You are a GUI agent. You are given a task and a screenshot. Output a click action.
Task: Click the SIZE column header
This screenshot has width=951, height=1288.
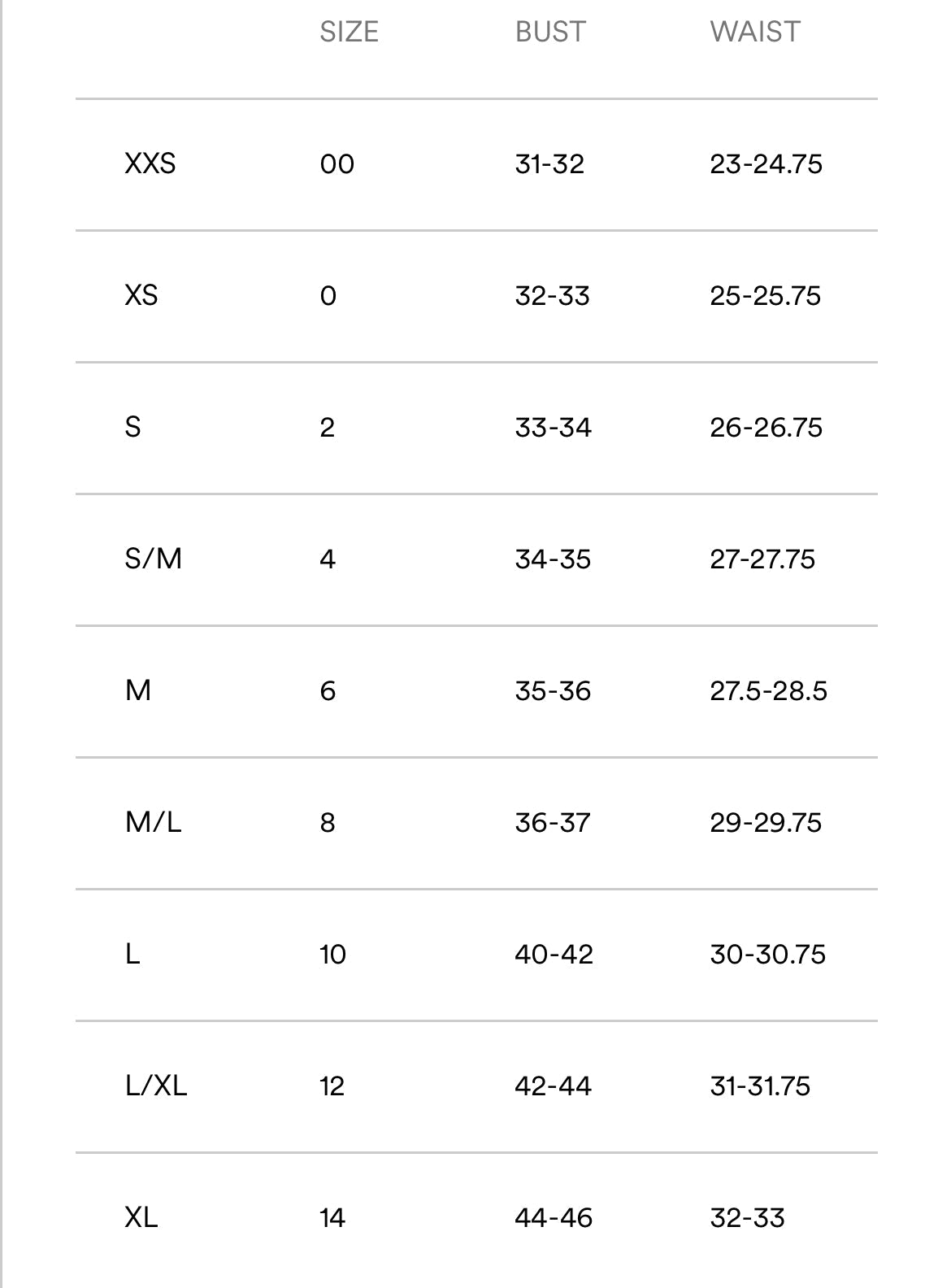pos(349,32)
